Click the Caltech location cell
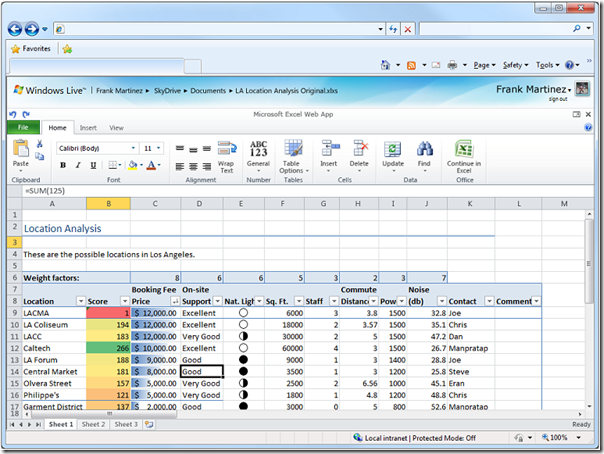 click(x=54, y=348)
